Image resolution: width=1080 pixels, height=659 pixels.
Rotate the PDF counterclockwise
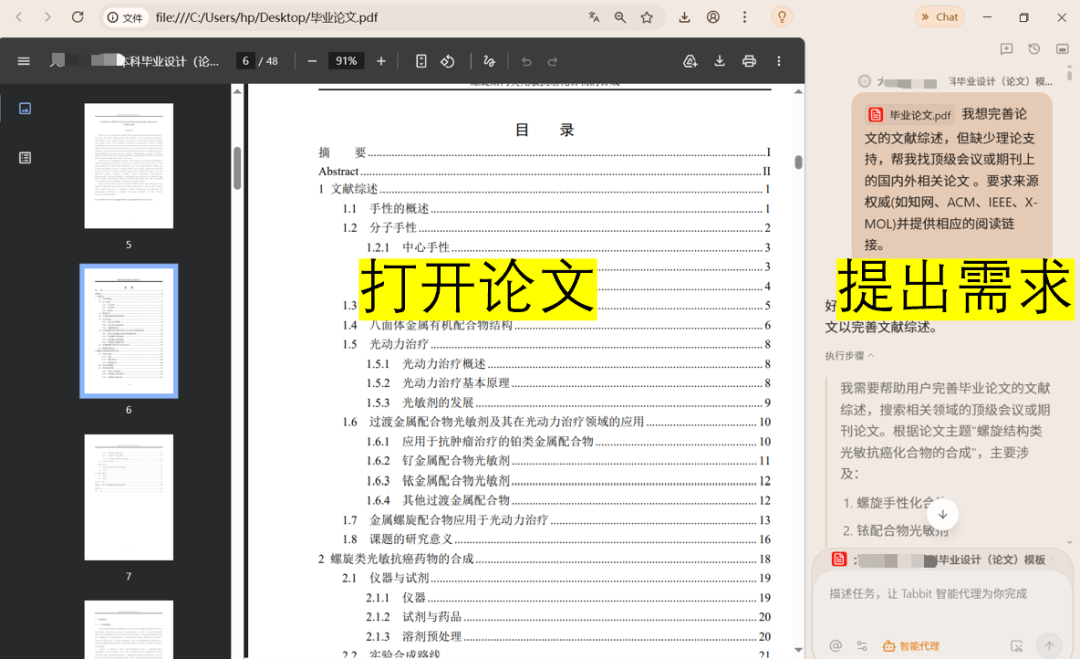point(448,61)
